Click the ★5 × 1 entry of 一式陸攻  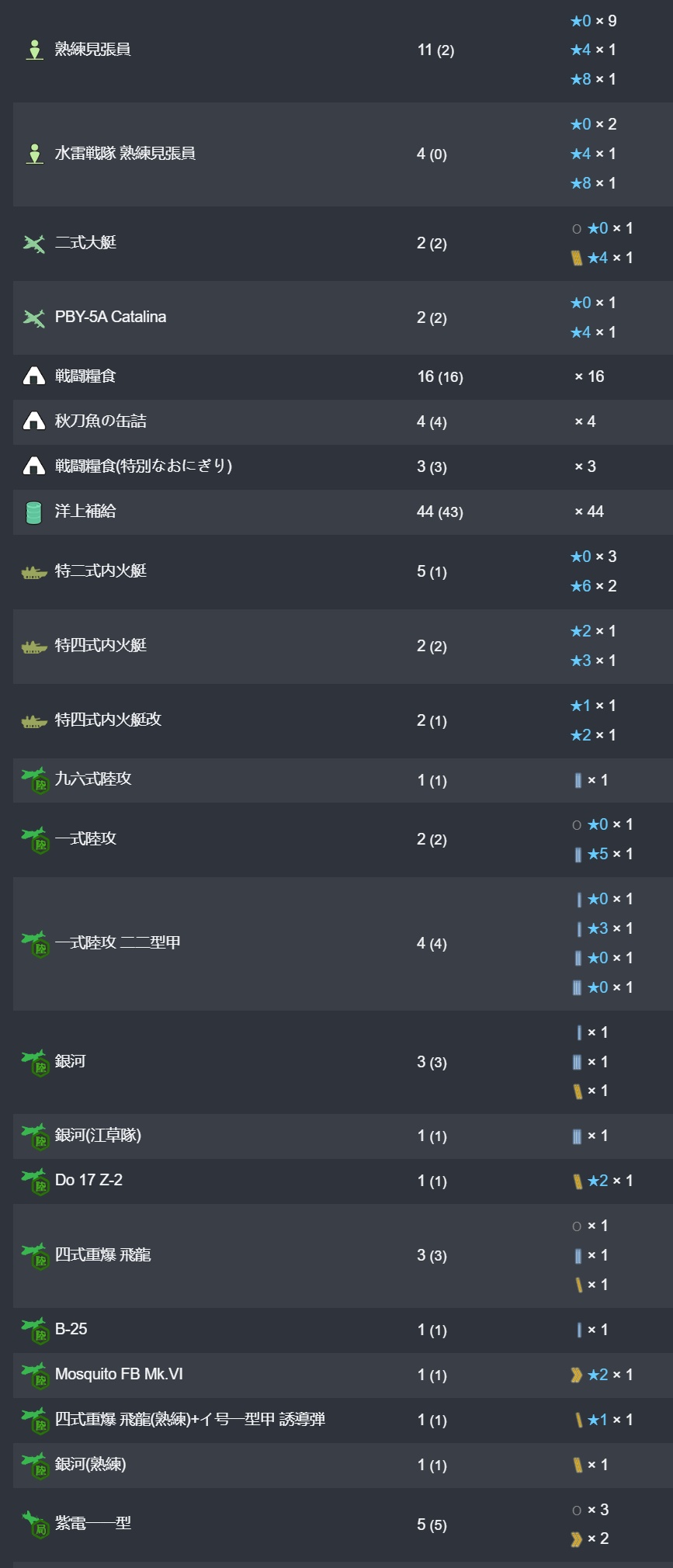point(602,854)
